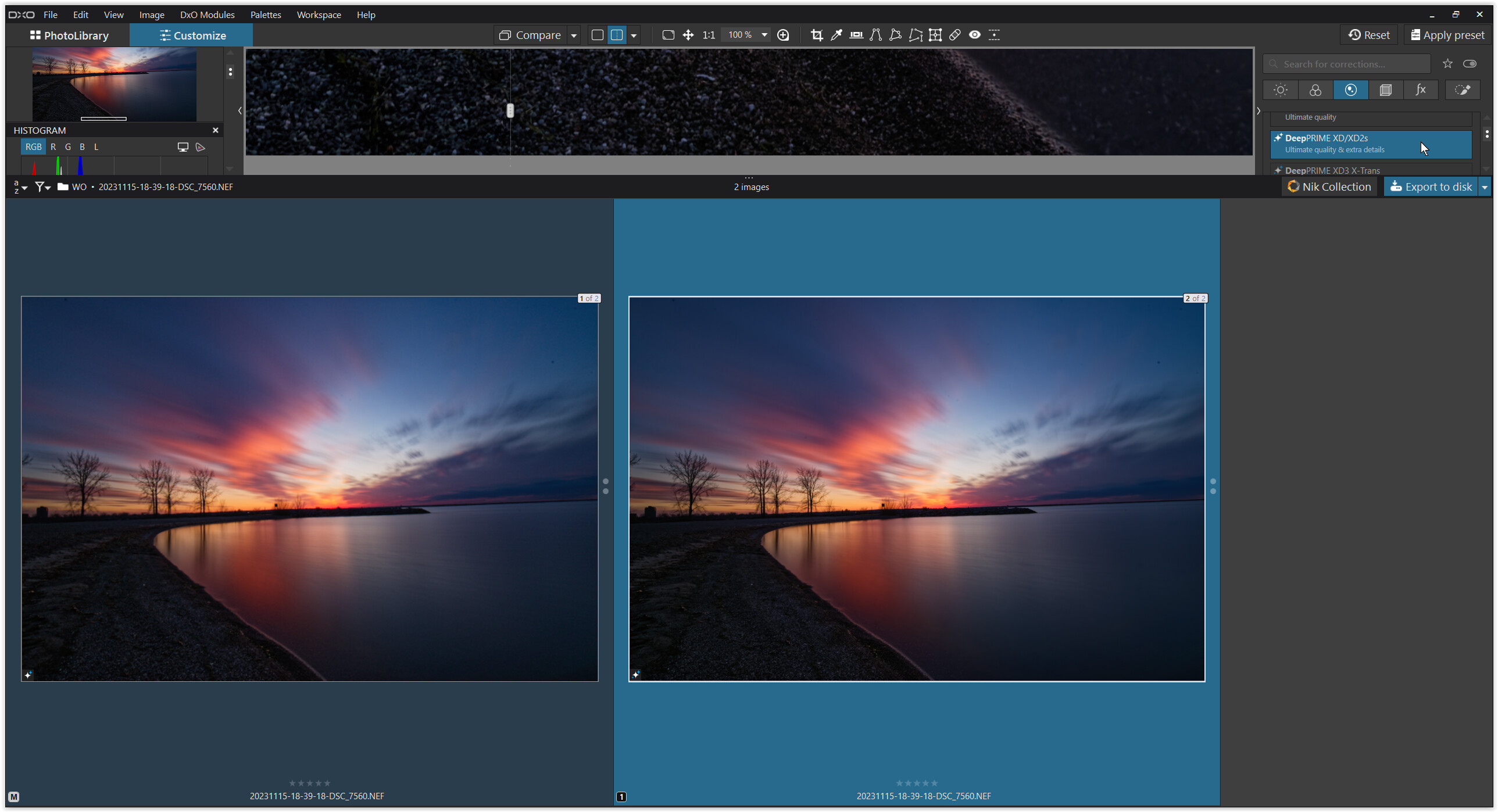Viewport: 1498px width, 812px height.
Task: Toggle the red-eye tool eye icon
Action: (x=975, y=35)
